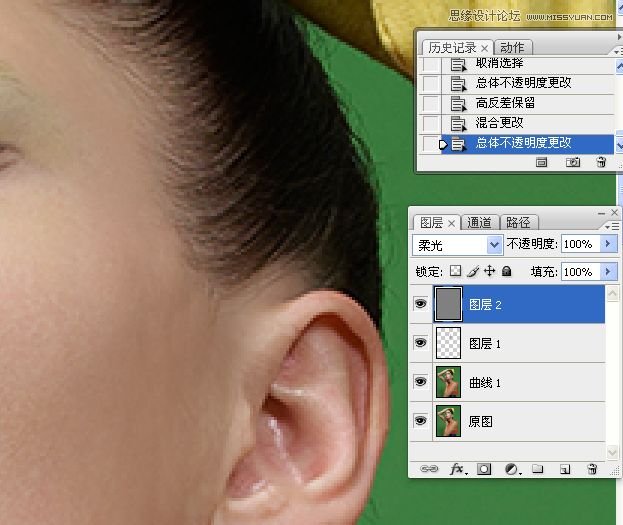
Task: Create new document from current history state
Action: (541, 162)
